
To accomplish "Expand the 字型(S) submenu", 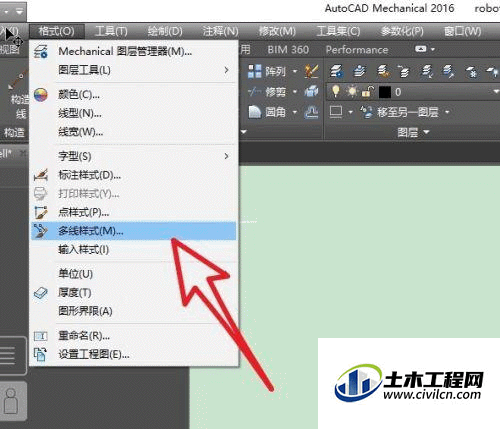I will (133, 156).
